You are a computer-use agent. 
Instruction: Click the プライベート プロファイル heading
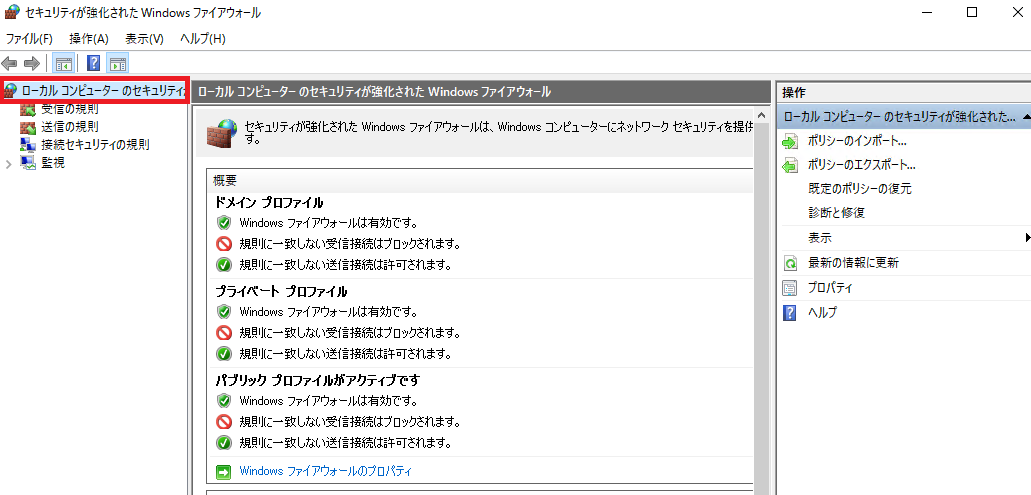281,291
